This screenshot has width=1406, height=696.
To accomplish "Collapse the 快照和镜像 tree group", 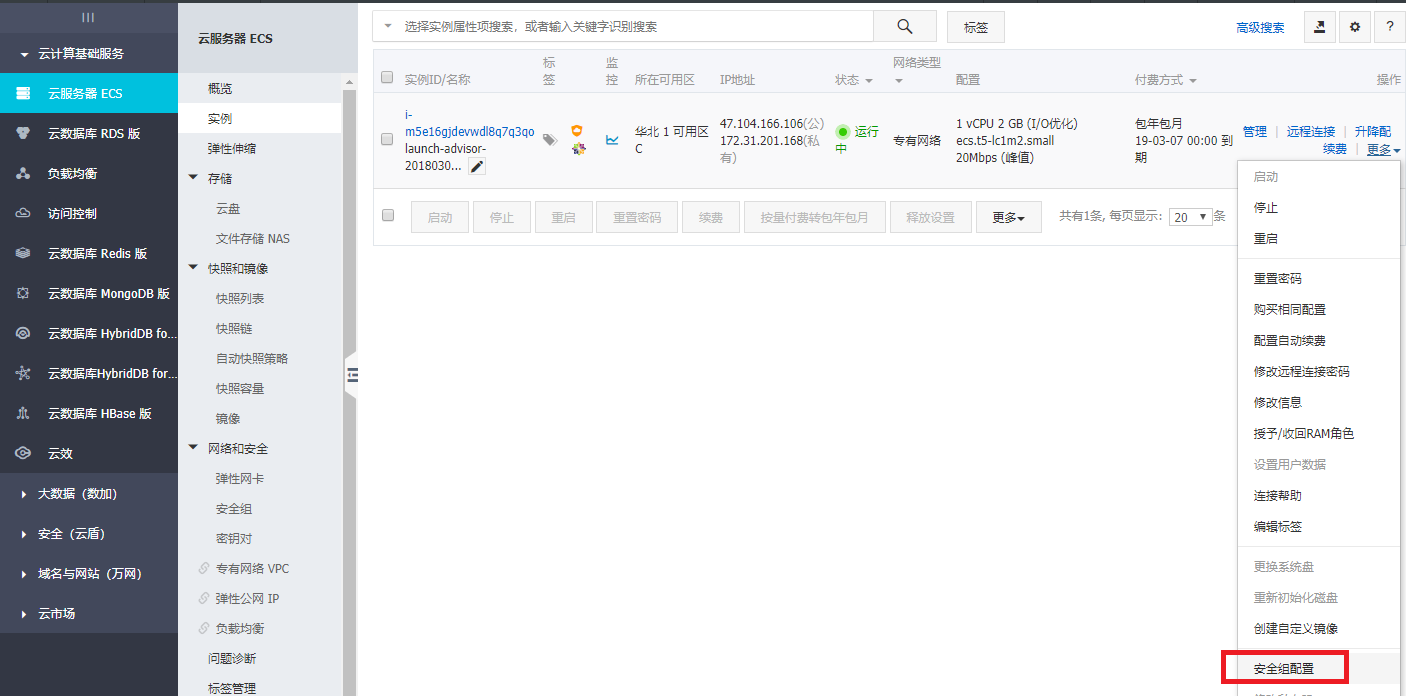I will [193, 268].
